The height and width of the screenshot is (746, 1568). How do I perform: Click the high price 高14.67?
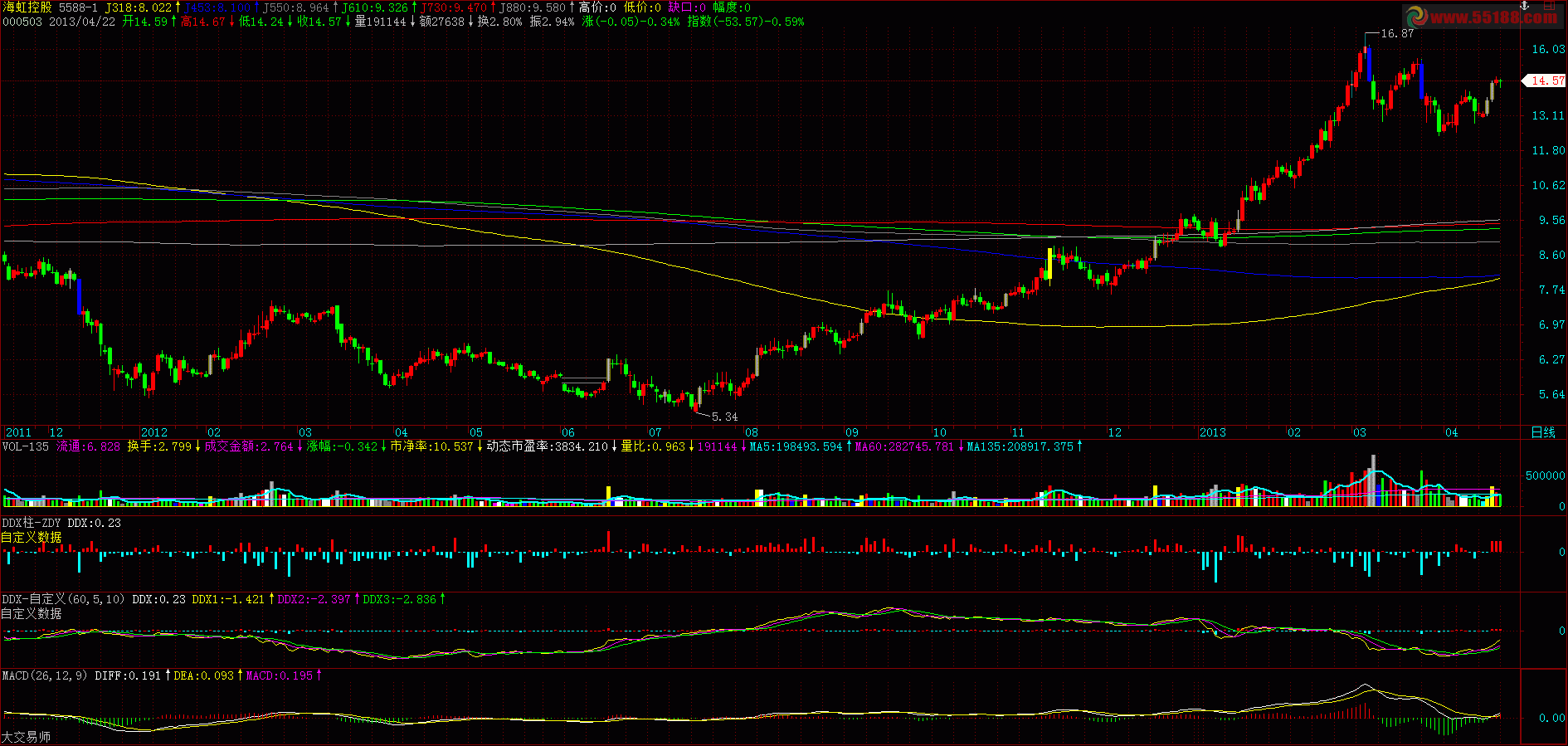(x=203, y=22)
